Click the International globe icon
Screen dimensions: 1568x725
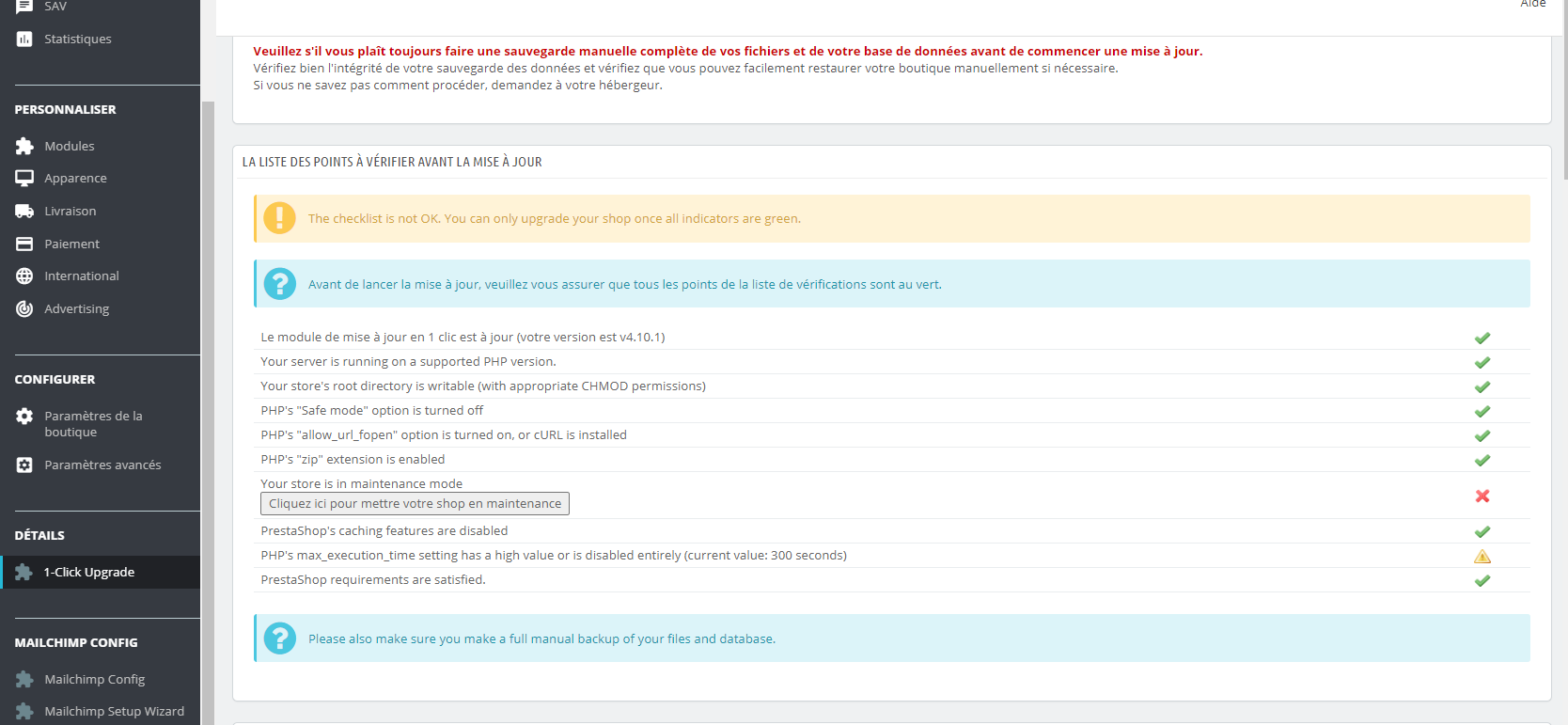[24, 276]
